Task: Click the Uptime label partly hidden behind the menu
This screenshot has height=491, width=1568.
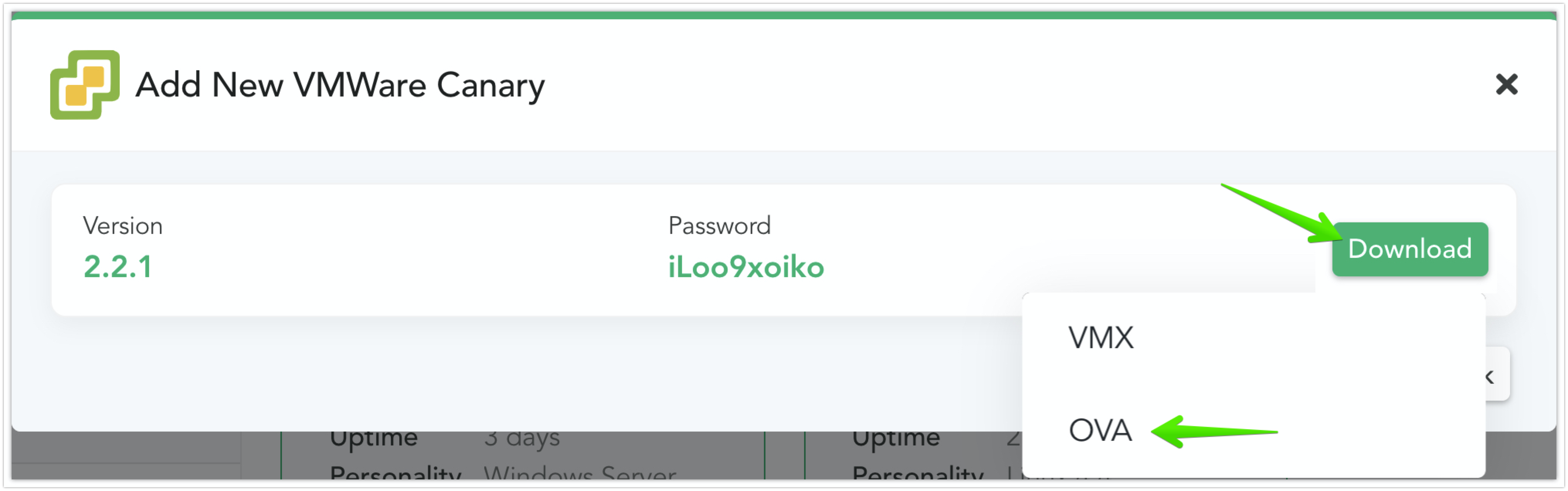Action: (896, 439)
